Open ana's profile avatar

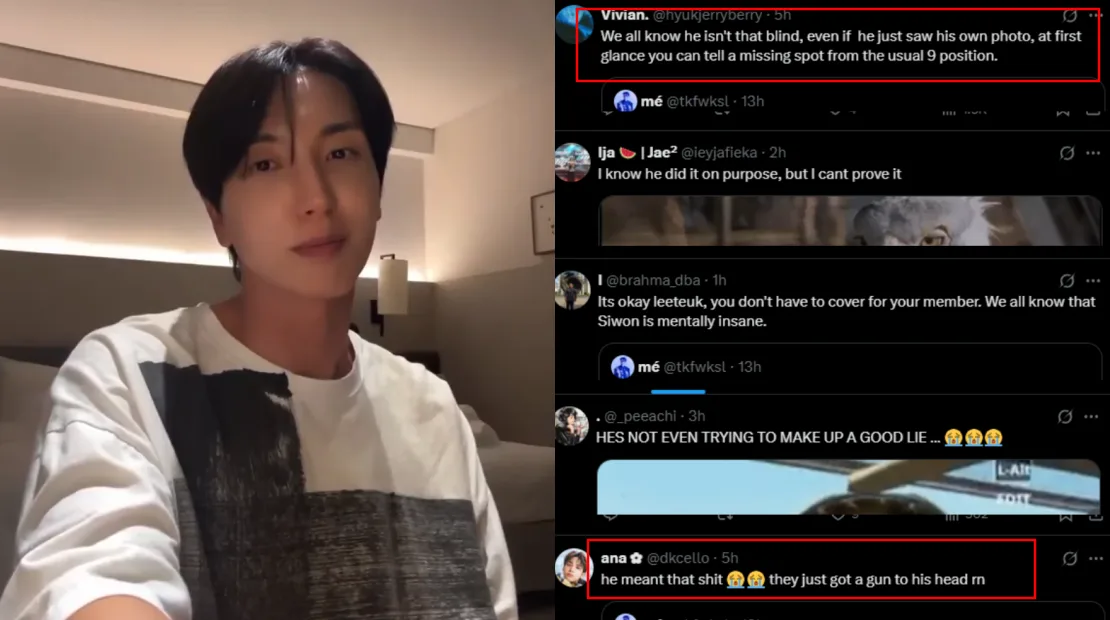pos(573,568)
